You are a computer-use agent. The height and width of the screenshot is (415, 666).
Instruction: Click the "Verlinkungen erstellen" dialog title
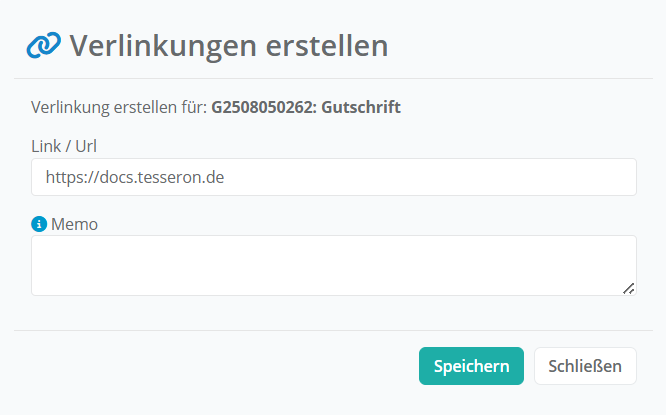click(x=228, y=45)
